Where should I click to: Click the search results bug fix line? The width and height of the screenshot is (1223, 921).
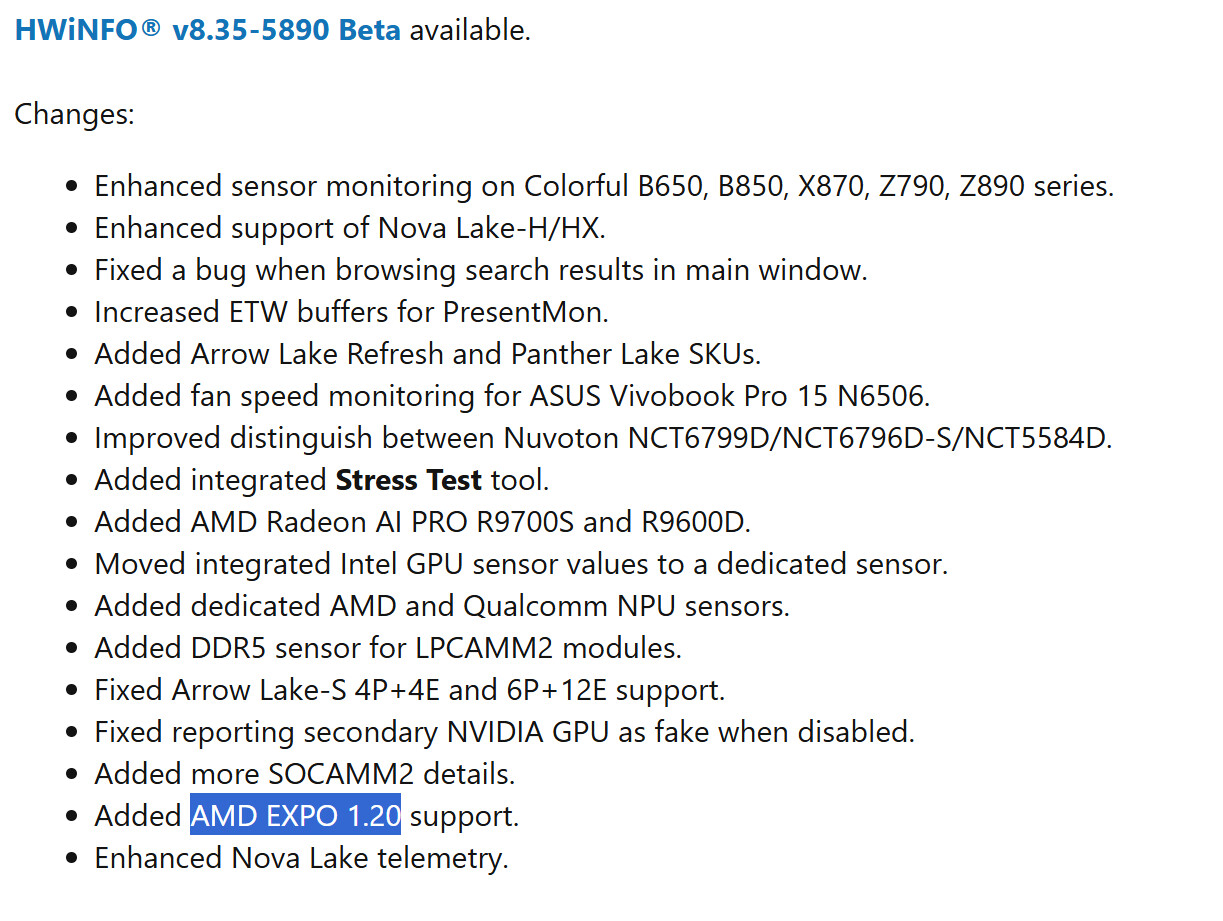(480, 270)
